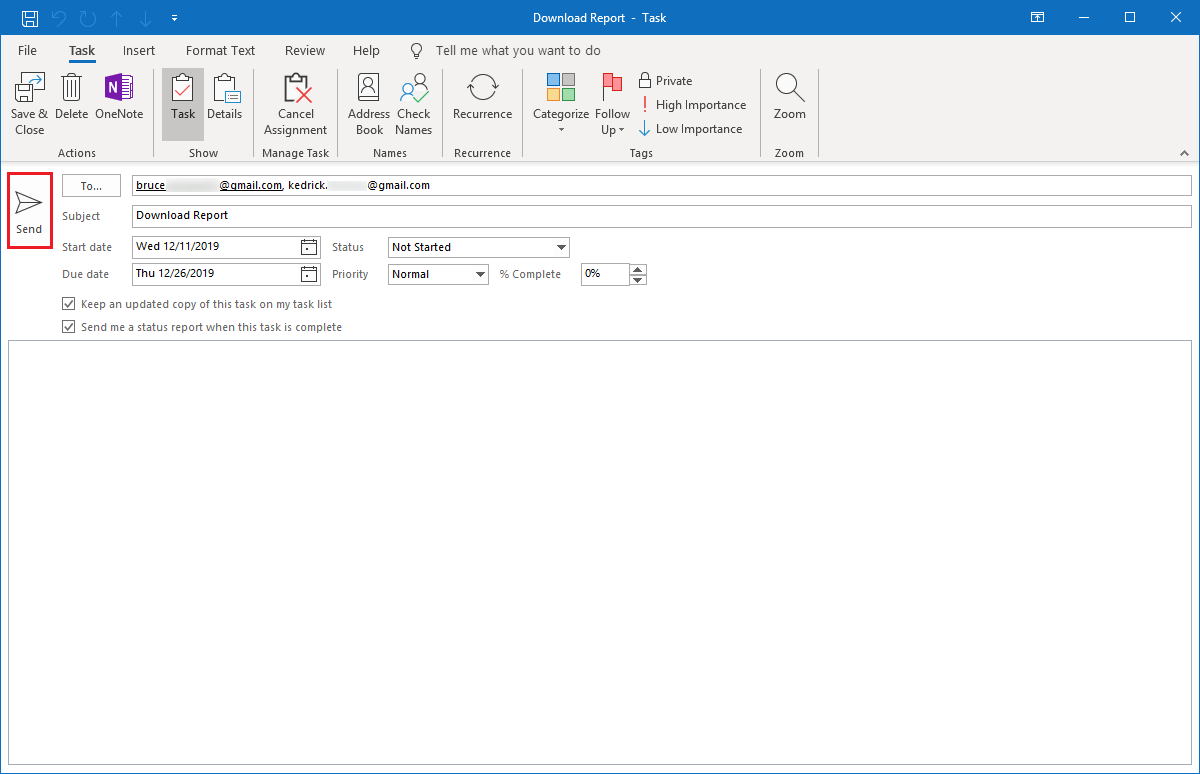1200x774 pixels.
Task: Go to Next Item arrow
Action: point(145,18)
